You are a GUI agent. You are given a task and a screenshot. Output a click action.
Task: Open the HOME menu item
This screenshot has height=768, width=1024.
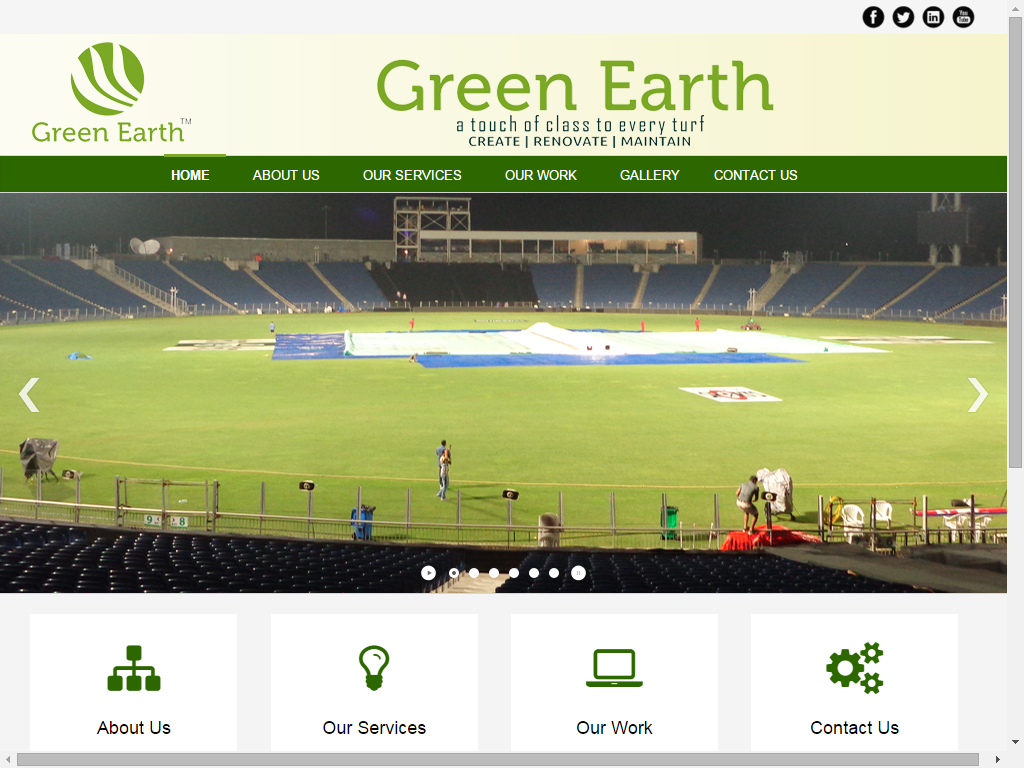pos(190,175)
